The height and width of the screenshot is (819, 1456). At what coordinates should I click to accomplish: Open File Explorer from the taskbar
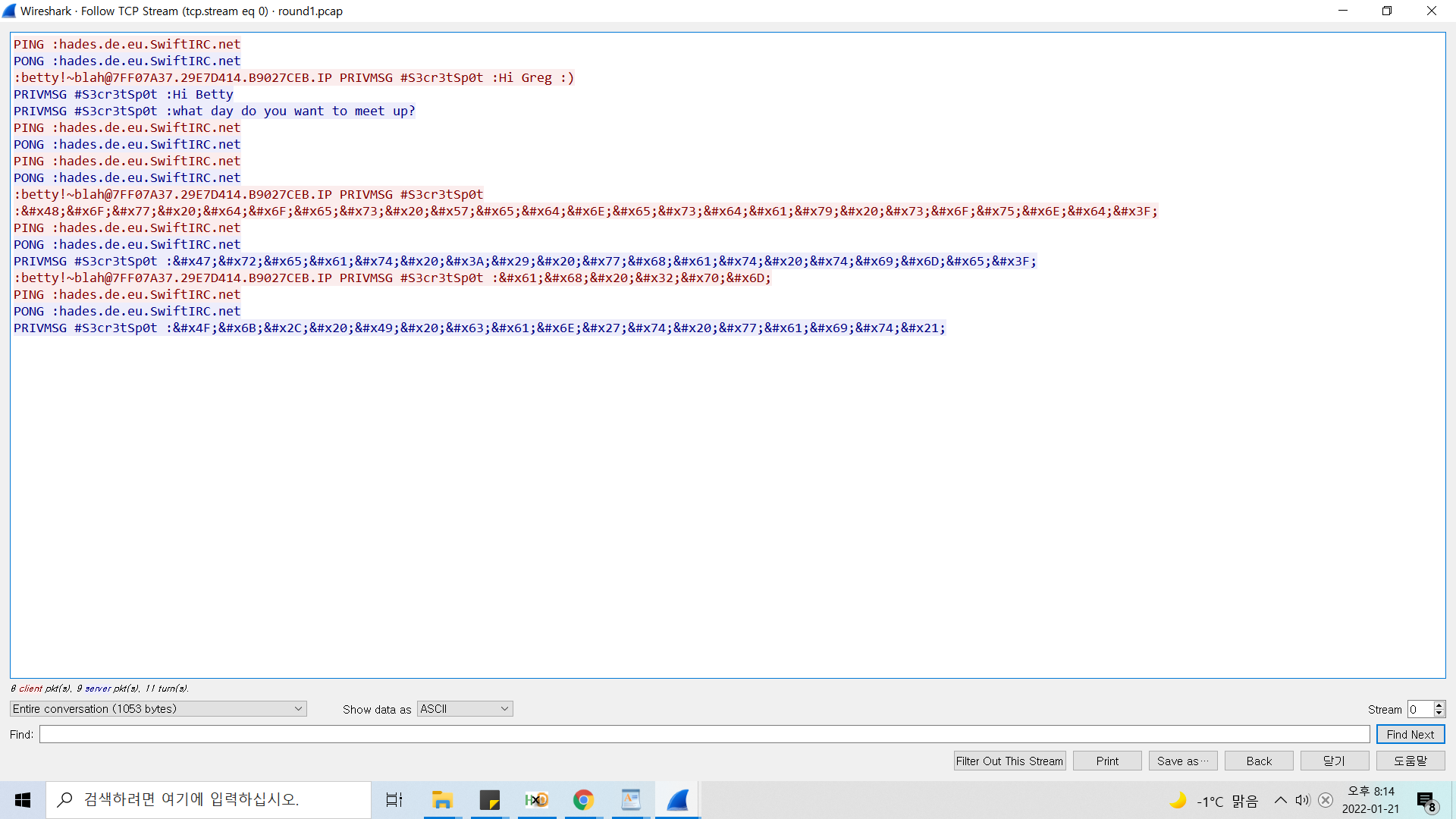click(442, 800)
